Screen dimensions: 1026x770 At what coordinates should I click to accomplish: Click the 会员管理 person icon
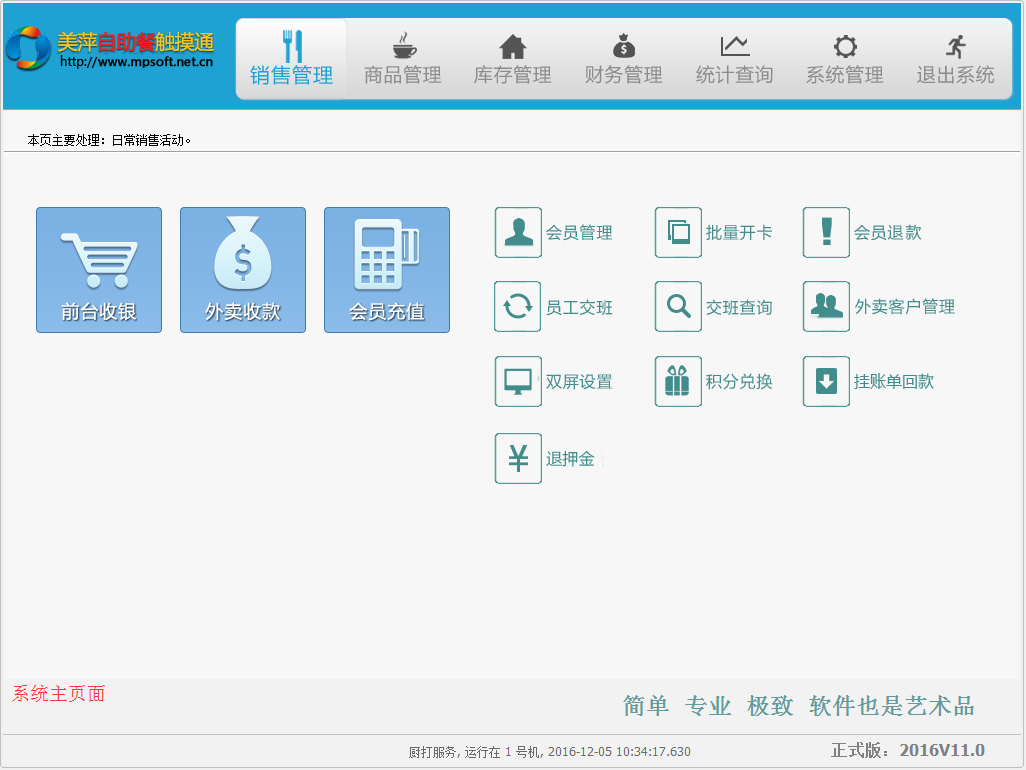pyautogui.click(x=518, y=233)
